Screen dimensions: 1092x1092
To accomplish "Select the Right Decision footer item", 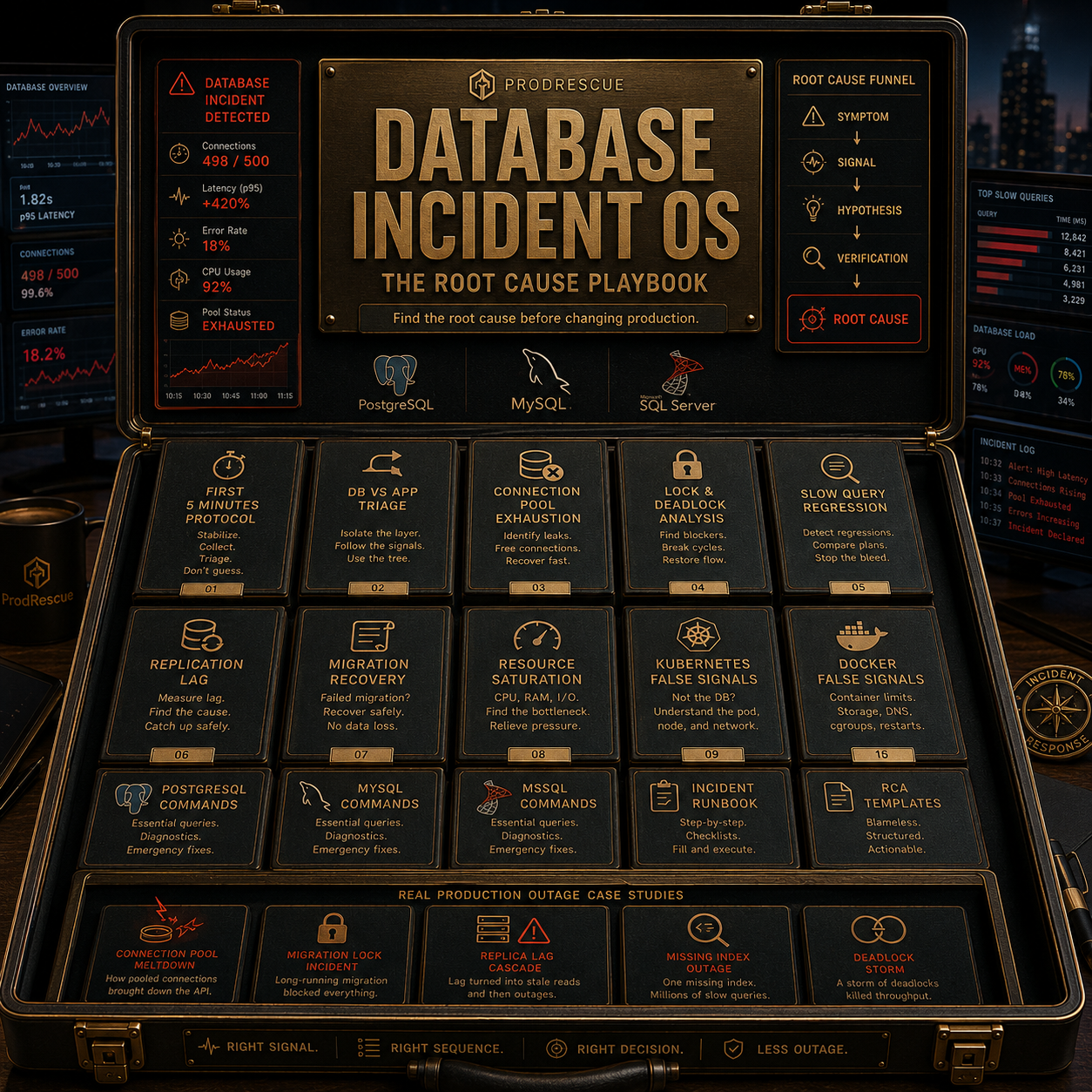I will coord(615,1048).
